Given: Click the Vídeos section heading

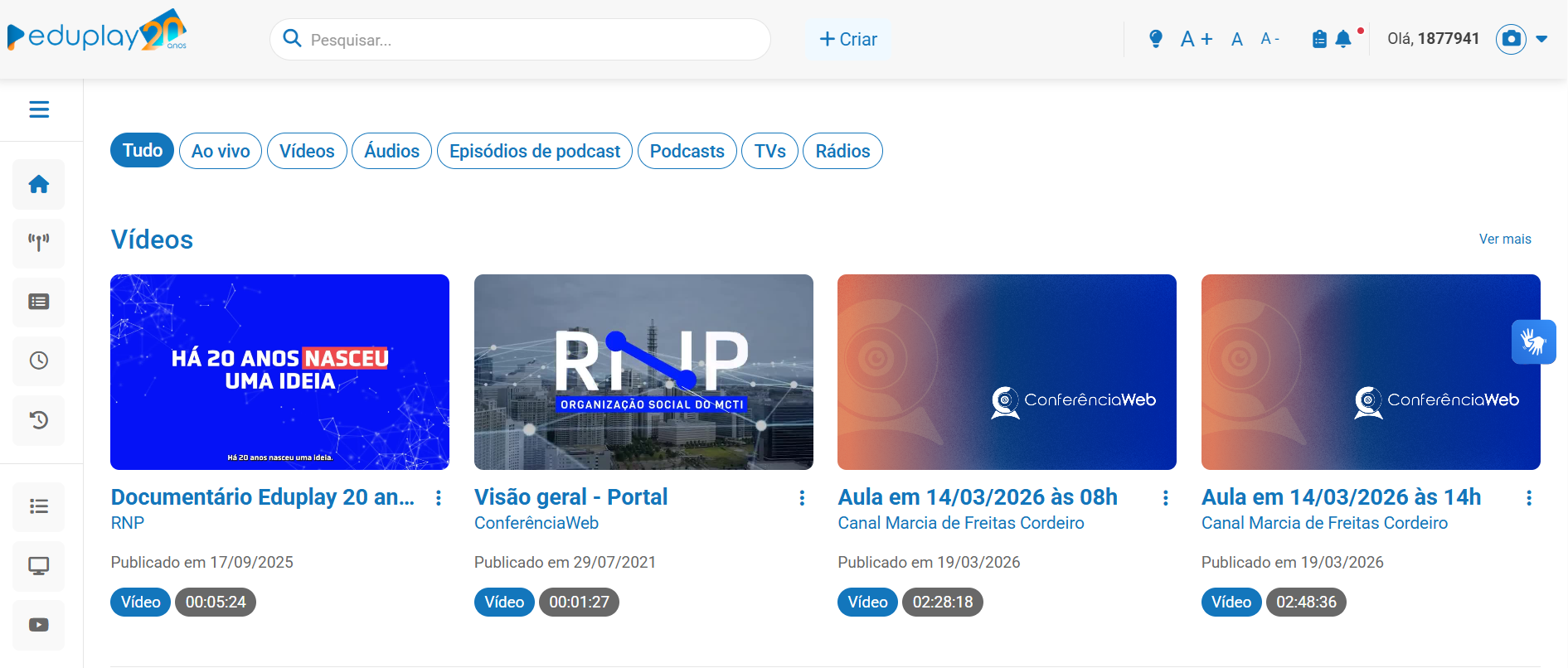Looking at the screenshot, I should [153, 240].
